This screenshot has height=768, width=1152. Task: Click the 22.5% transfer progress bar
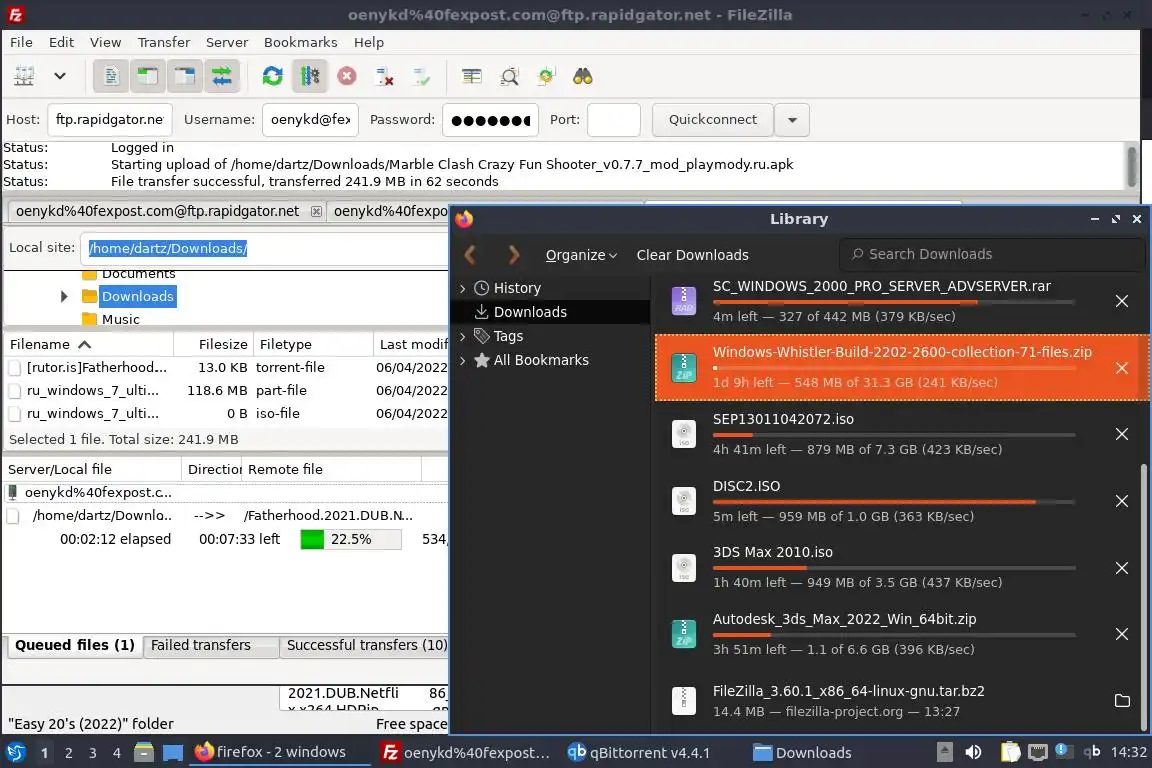[350, 539]
